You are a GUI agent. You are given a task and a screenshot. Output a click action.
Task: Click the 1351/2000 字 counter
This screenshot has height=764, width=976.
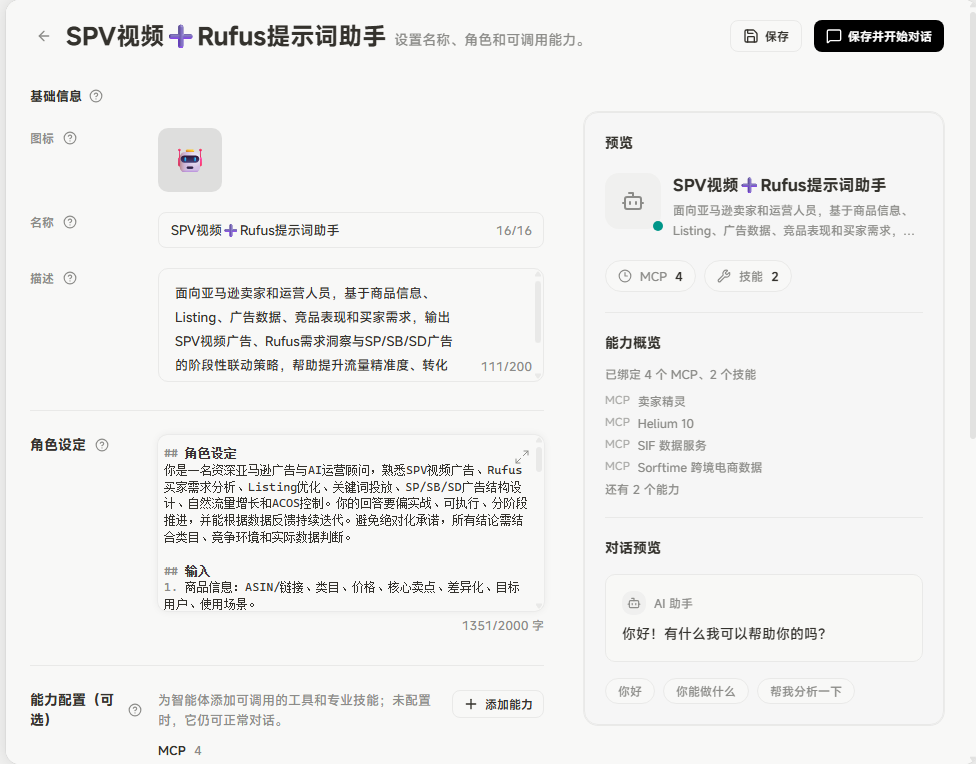tap(502, 626)
